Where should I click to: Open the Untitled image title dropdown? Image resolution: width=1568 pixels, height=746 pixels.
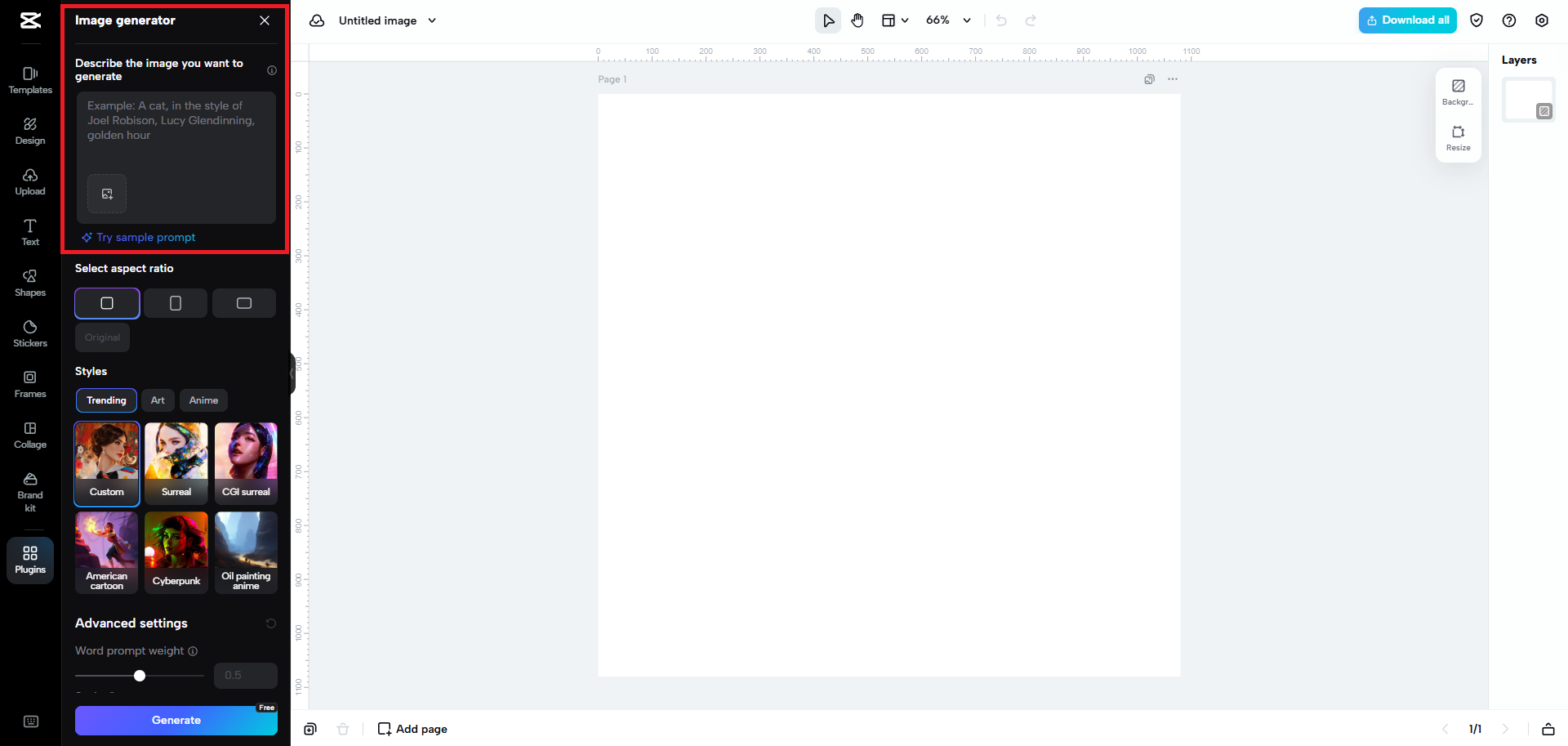click(x=433, y=20)
